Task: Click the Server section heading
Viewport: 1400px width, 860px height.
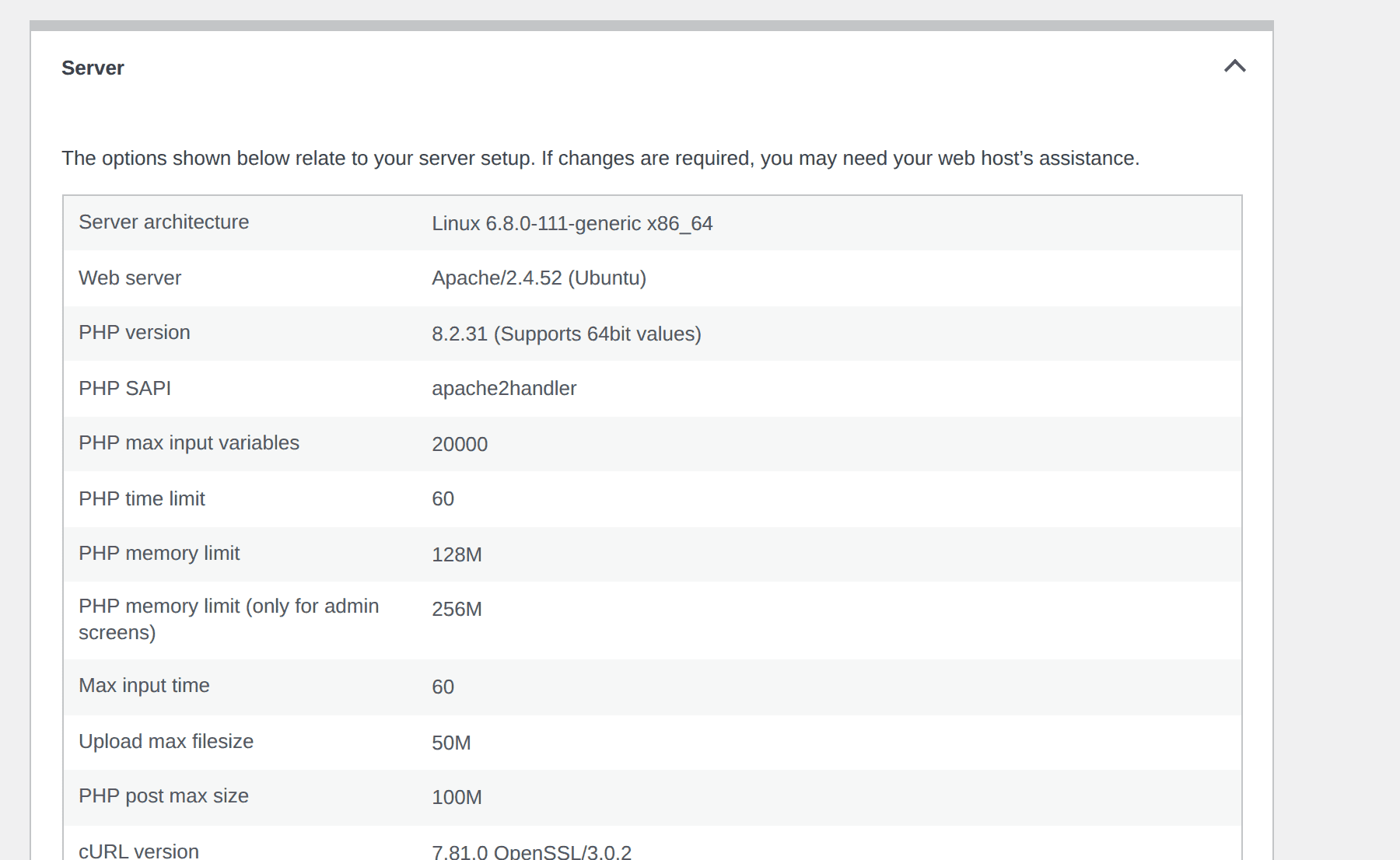Action: click(x=93, y=68)
